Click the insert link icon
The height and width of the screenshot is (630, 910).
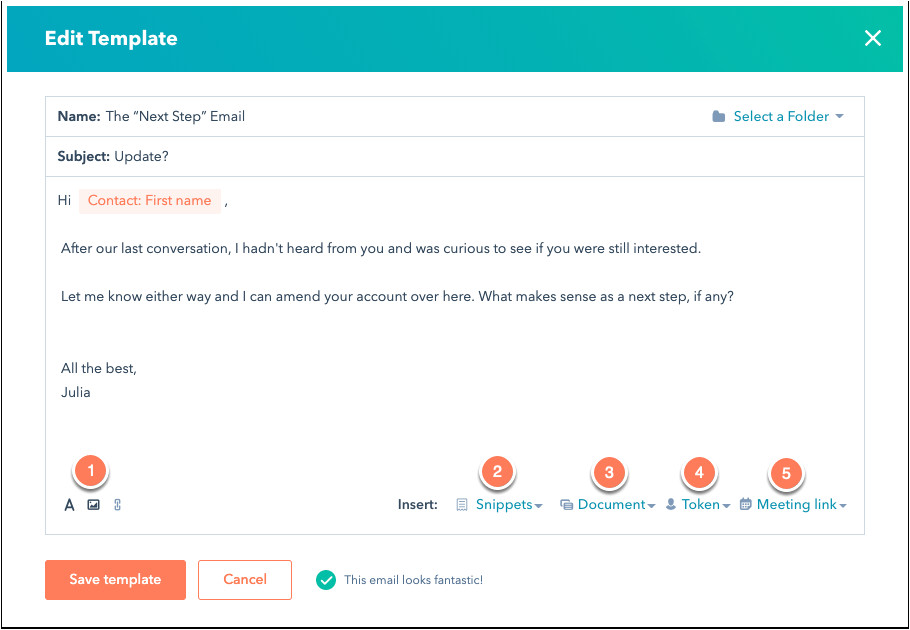117,505
